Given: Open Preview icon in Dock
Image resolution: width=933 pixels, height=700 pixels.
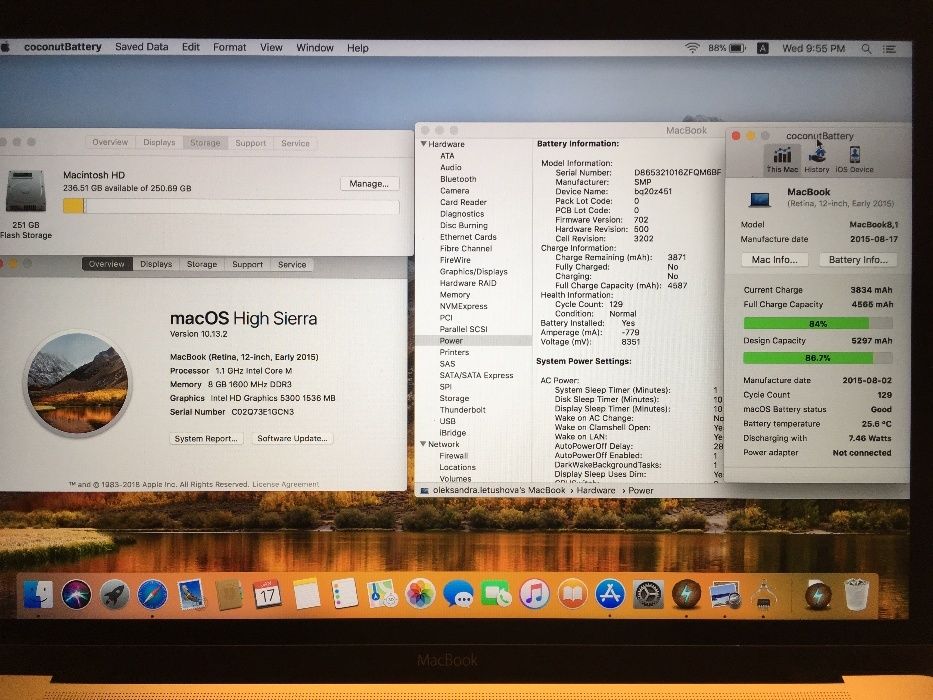Looking at the screenshot, I should pyautogui.click(x=725, y=594).
